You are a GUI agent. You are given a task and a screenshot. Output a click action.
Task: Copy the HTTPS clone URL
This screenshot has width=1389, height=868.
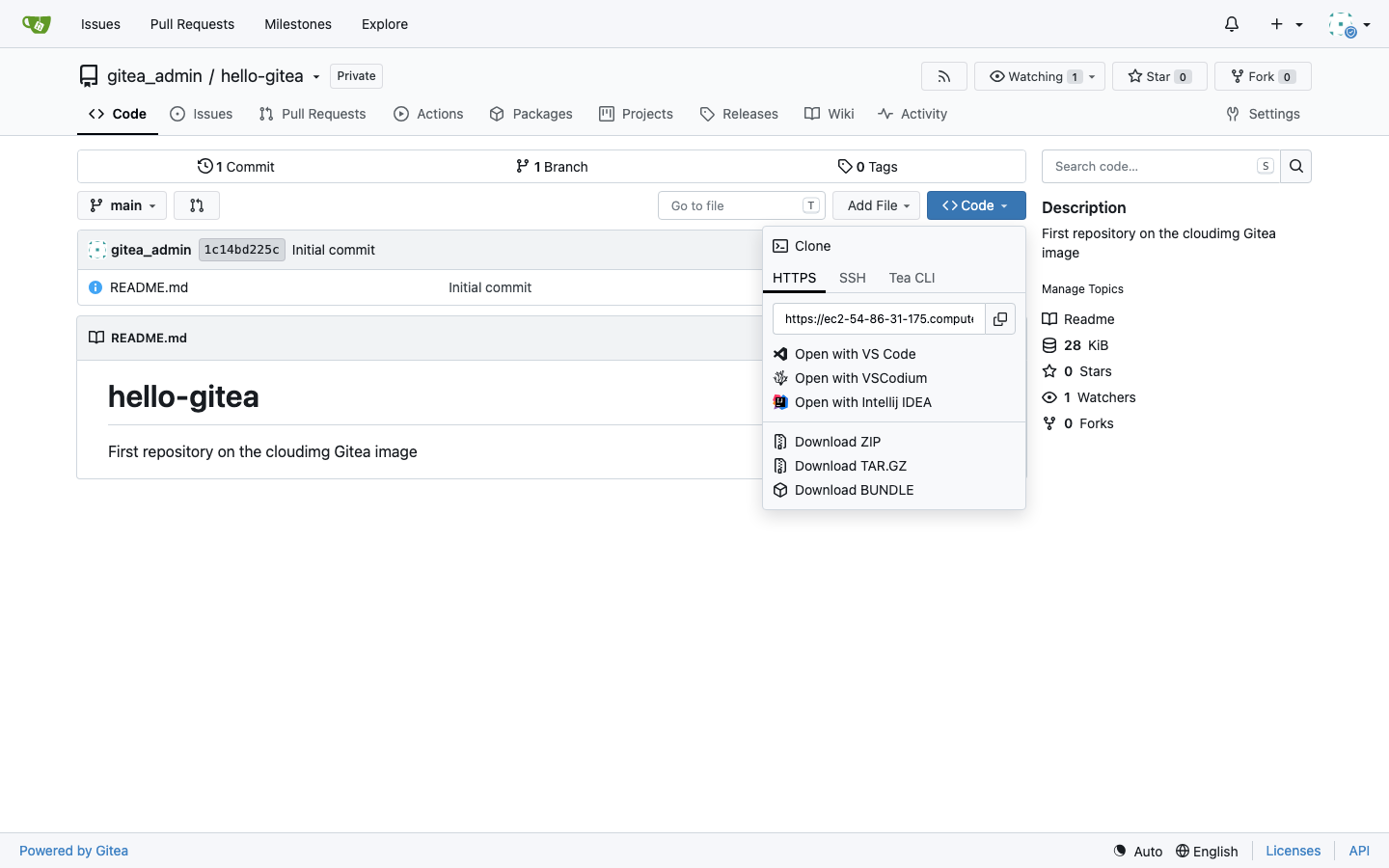(x=1000, y=318)
